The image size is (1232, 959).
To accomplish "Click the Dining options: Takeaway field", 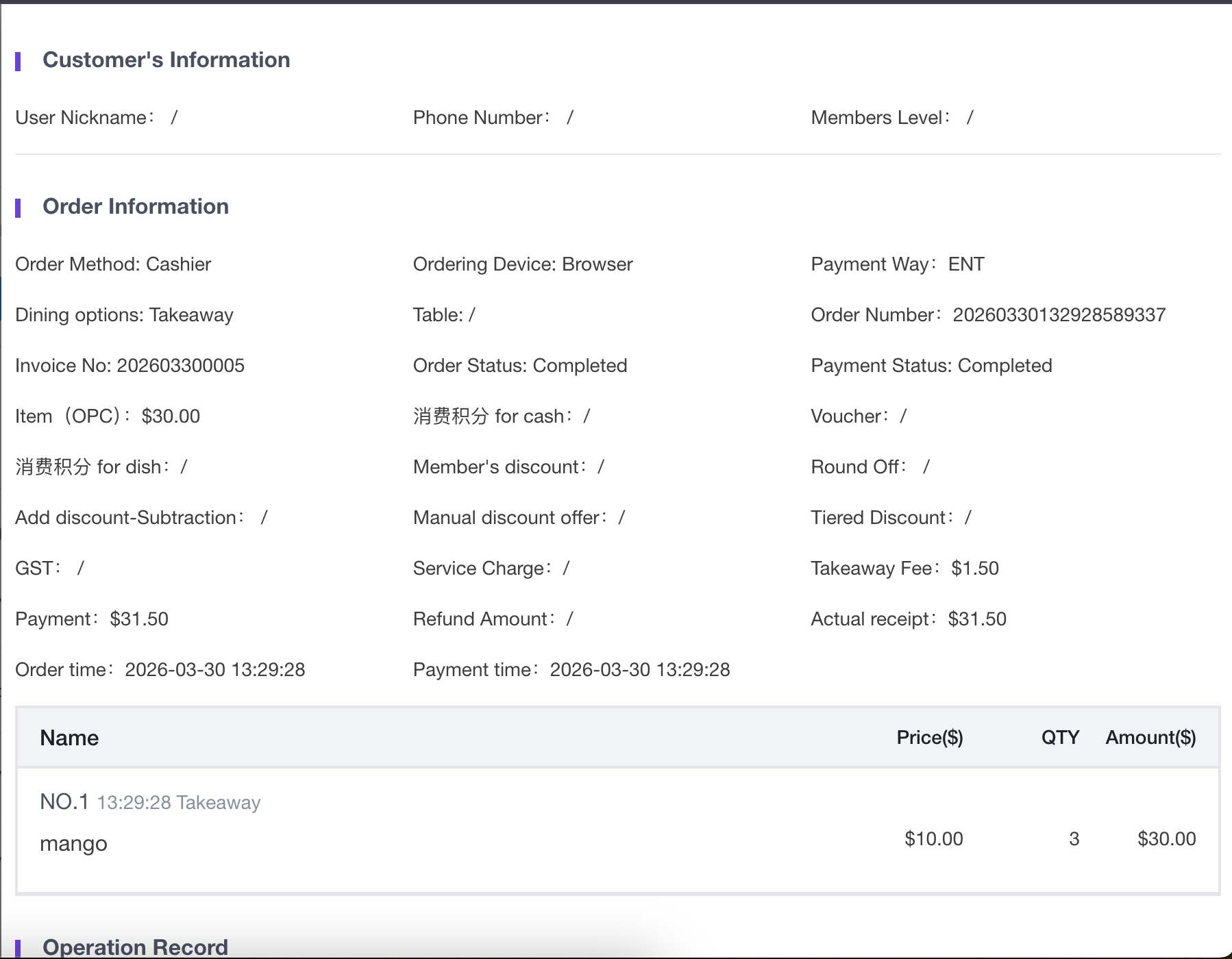I will click(124, 315).
